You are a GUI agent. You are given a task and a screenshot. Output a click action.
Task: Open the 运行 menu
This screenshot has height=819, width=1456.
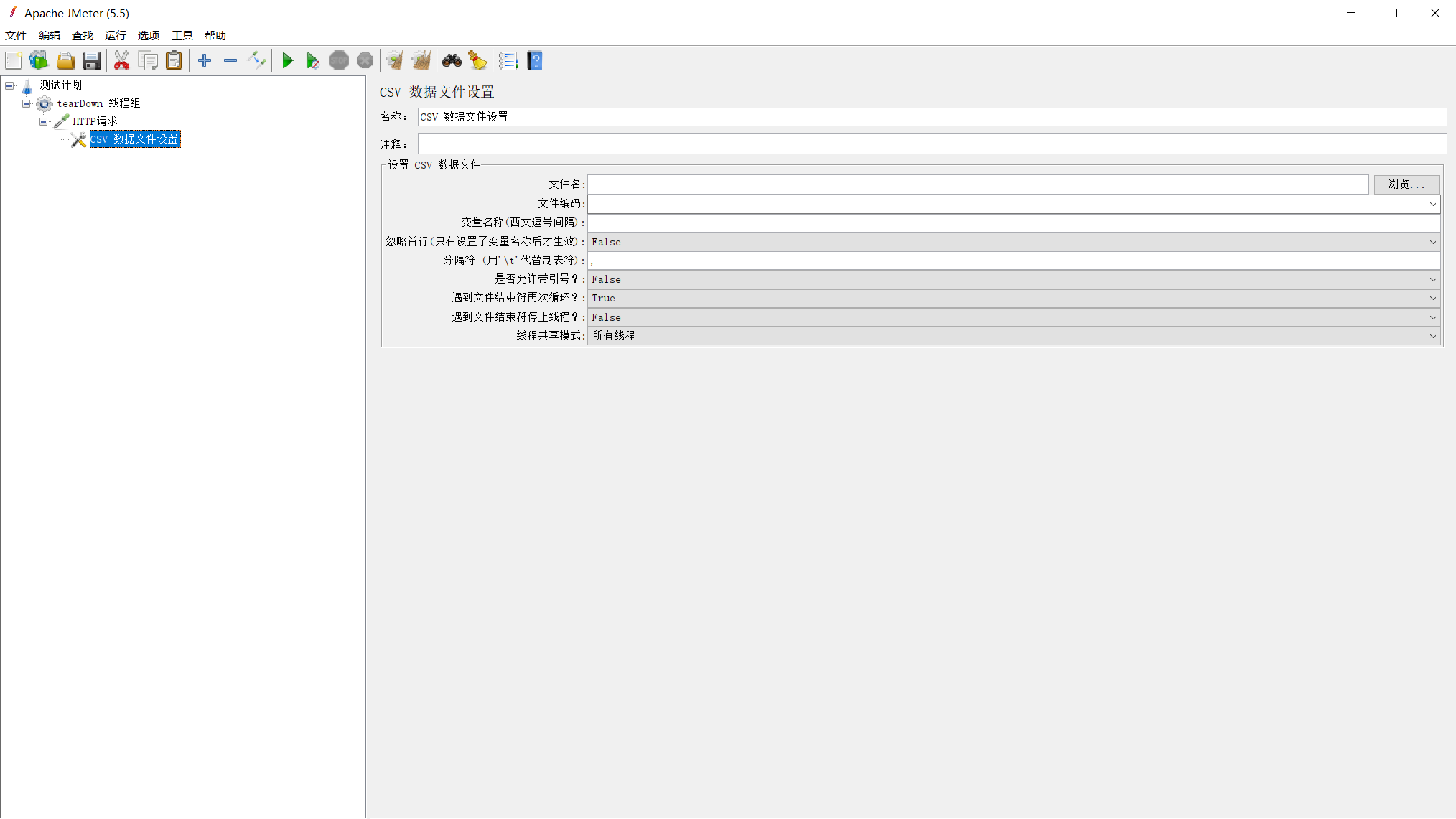point(116,35)
